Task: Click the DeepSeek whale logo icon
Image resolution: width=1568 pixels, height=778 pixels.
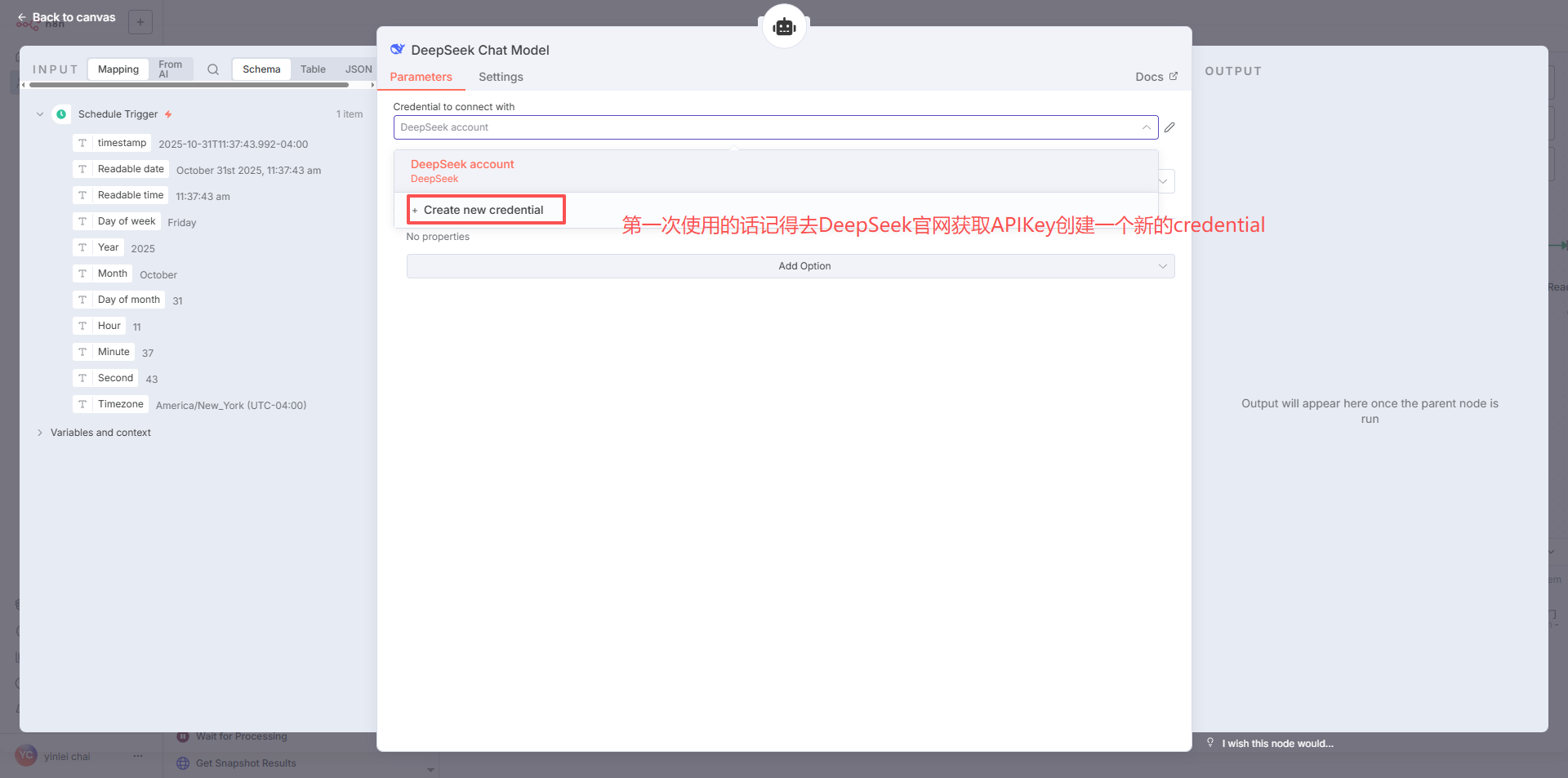Action: pos(398,50)
